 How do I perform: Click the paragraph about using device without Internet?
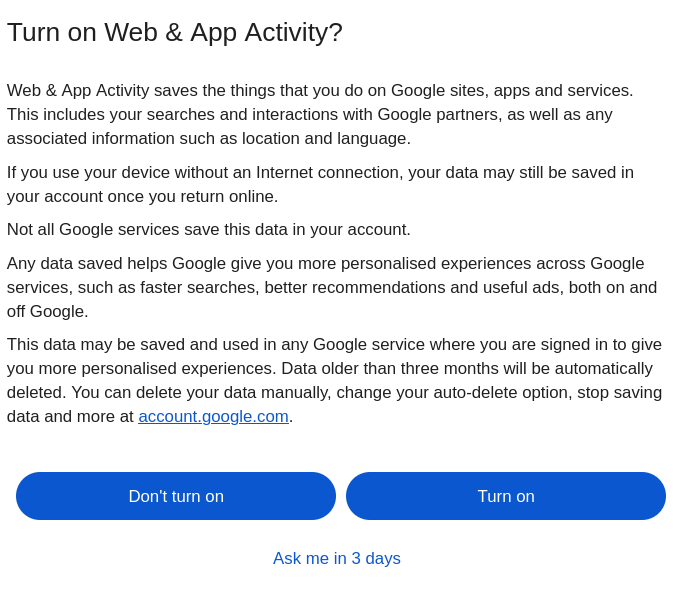pos(320,184)
